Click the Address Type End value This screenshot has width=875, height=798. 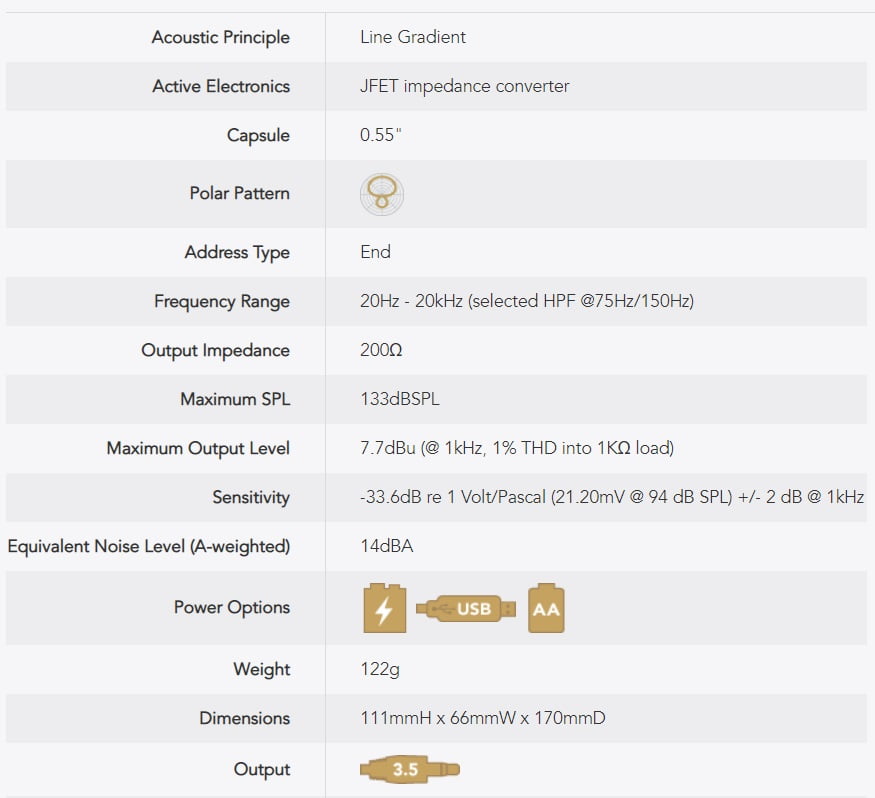[375, 252]
